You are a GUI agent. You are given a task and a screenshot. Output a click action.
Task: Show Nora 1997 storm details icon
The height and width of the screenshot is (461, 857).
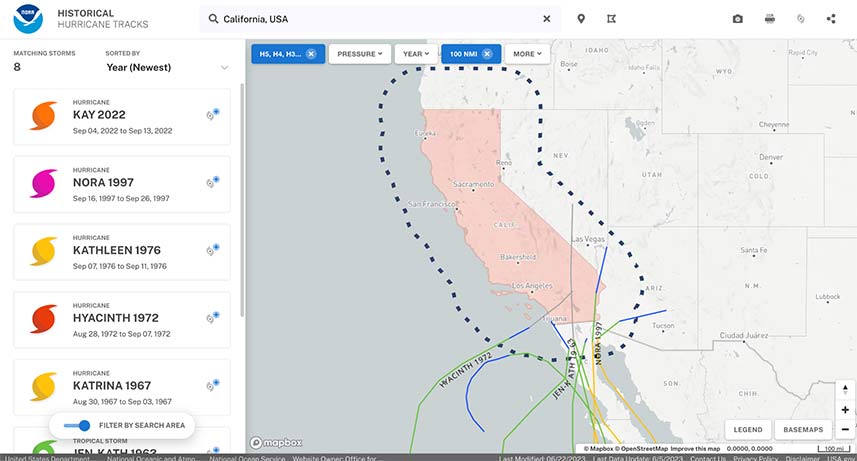pyautogui.click(x=213, y=182)
